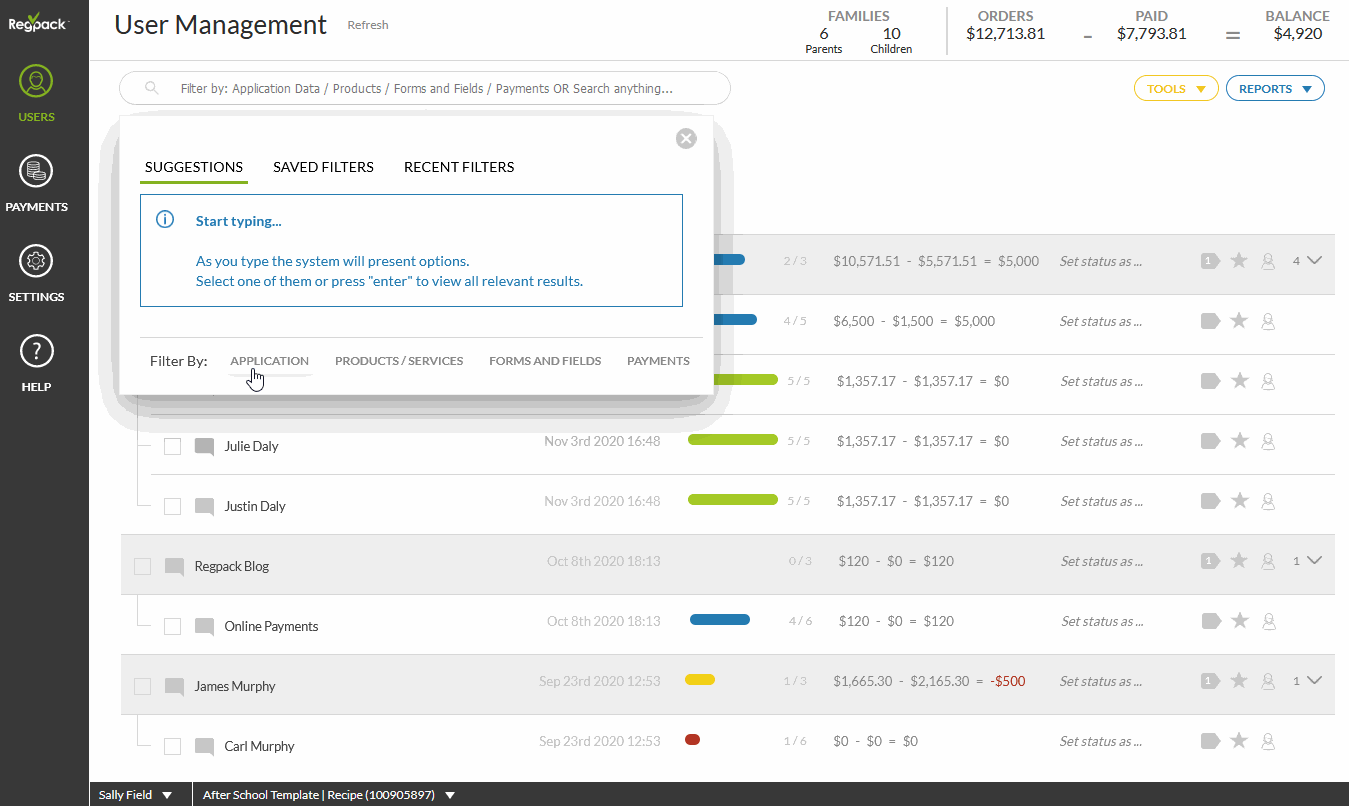The height and width of the screenshot is (806, 1349).
Task: Star the Julie Daly row
Action: pyautogui.click(x=1239, y=441)
